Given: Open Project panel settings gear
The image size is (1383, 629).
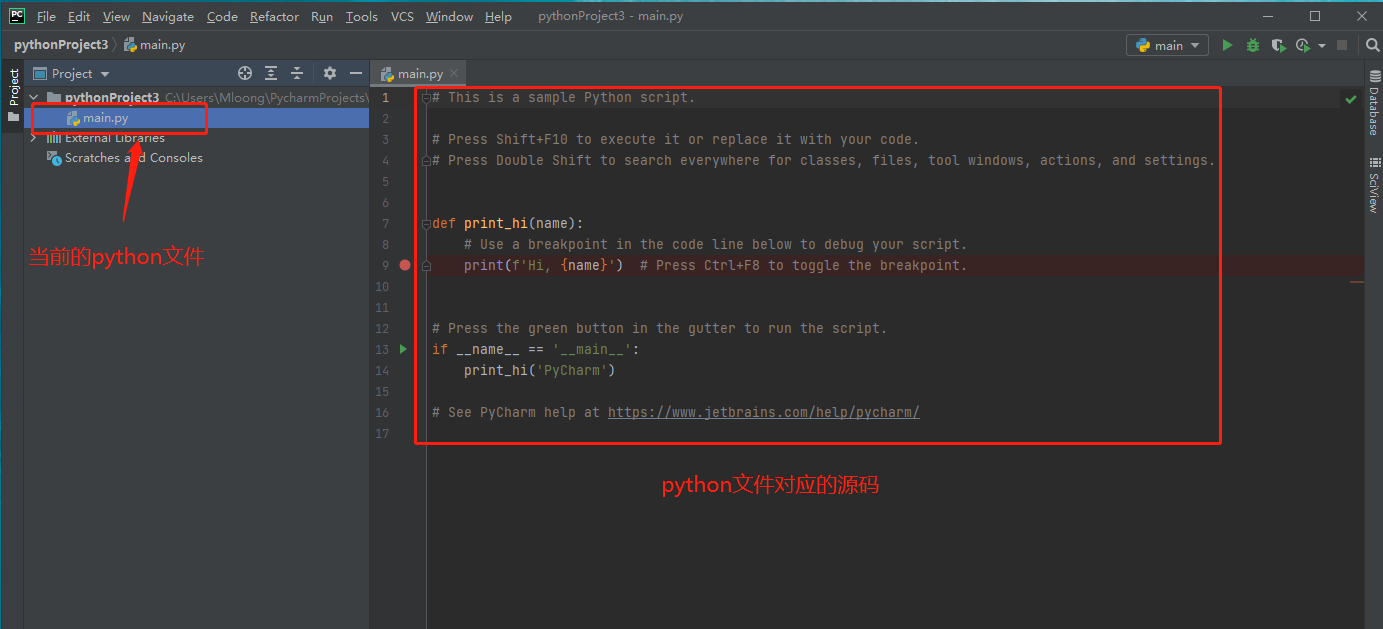Looking at the screenshot, I should (329, 73).
